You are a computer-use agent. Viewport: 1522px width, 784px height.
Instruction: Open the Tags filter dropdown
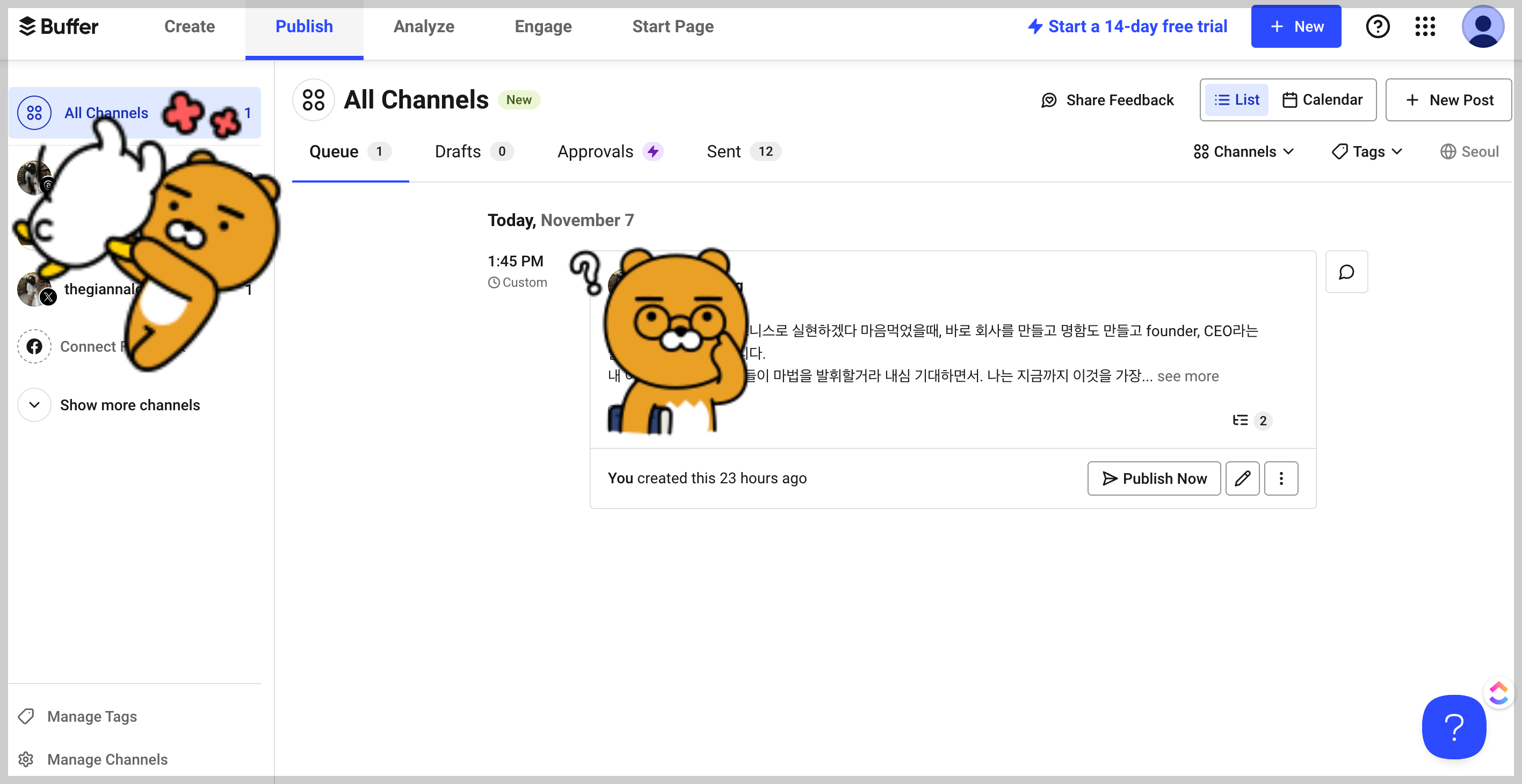(1367, 152)
